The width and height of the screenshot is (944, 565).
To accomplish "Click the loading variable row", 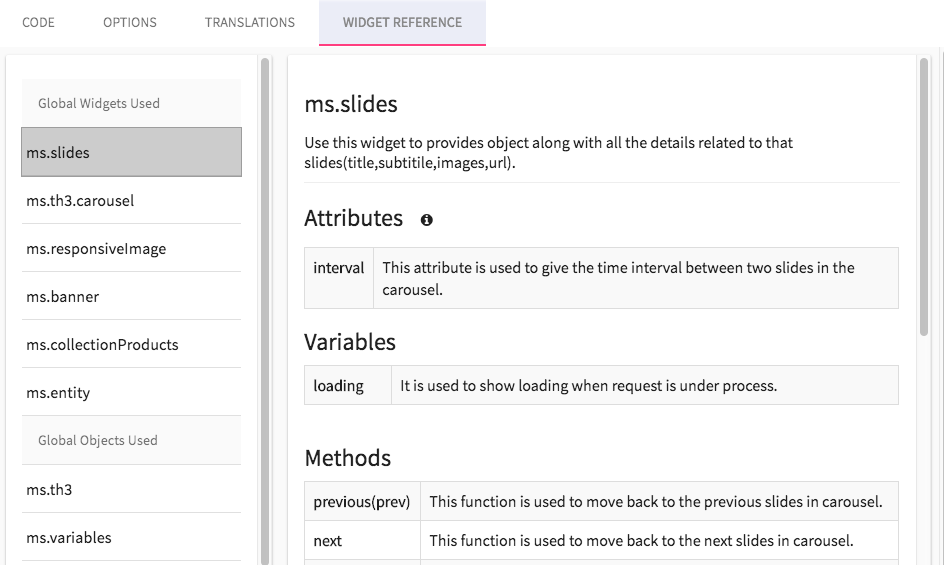I will tap(601, 385).
